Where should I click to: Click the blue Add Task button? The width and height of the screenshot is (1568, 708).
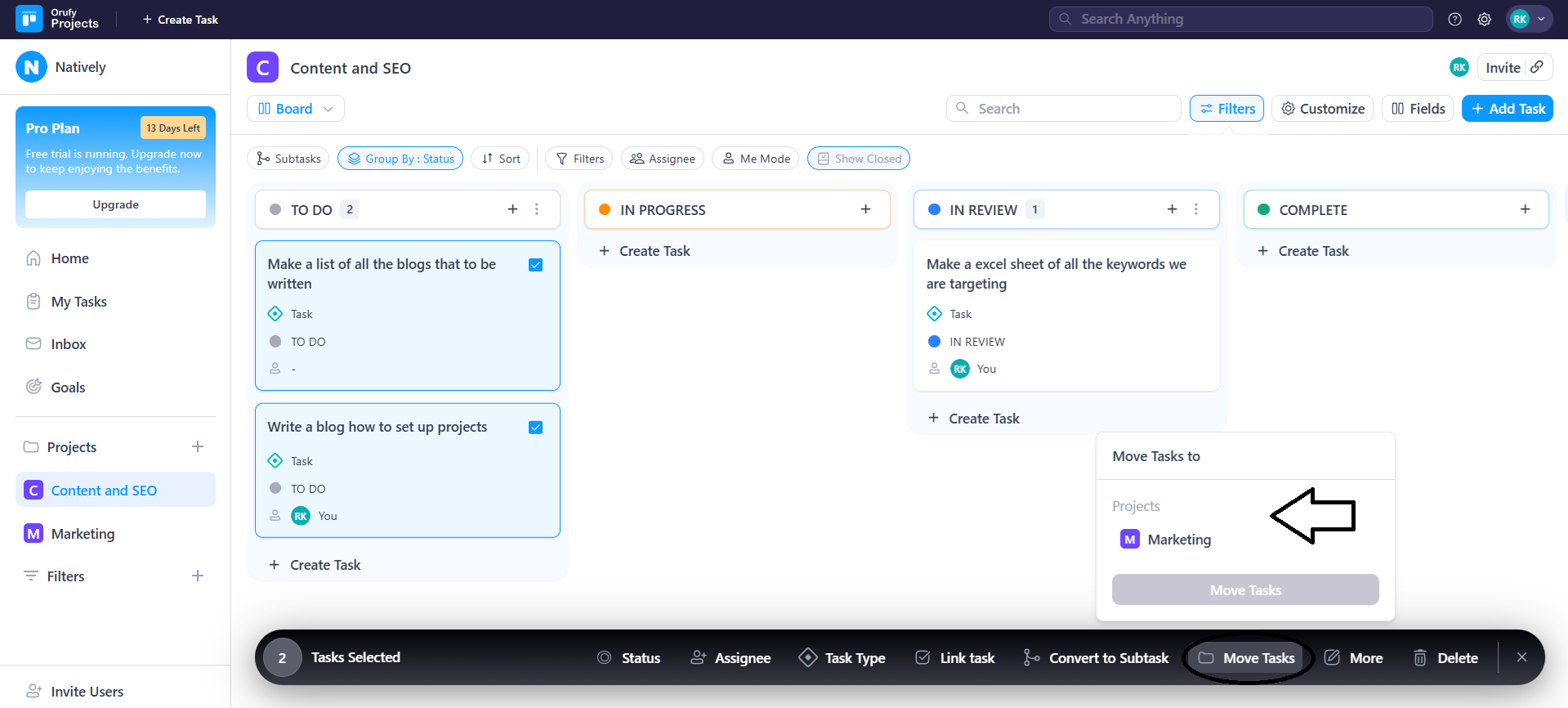point(1507,109)
